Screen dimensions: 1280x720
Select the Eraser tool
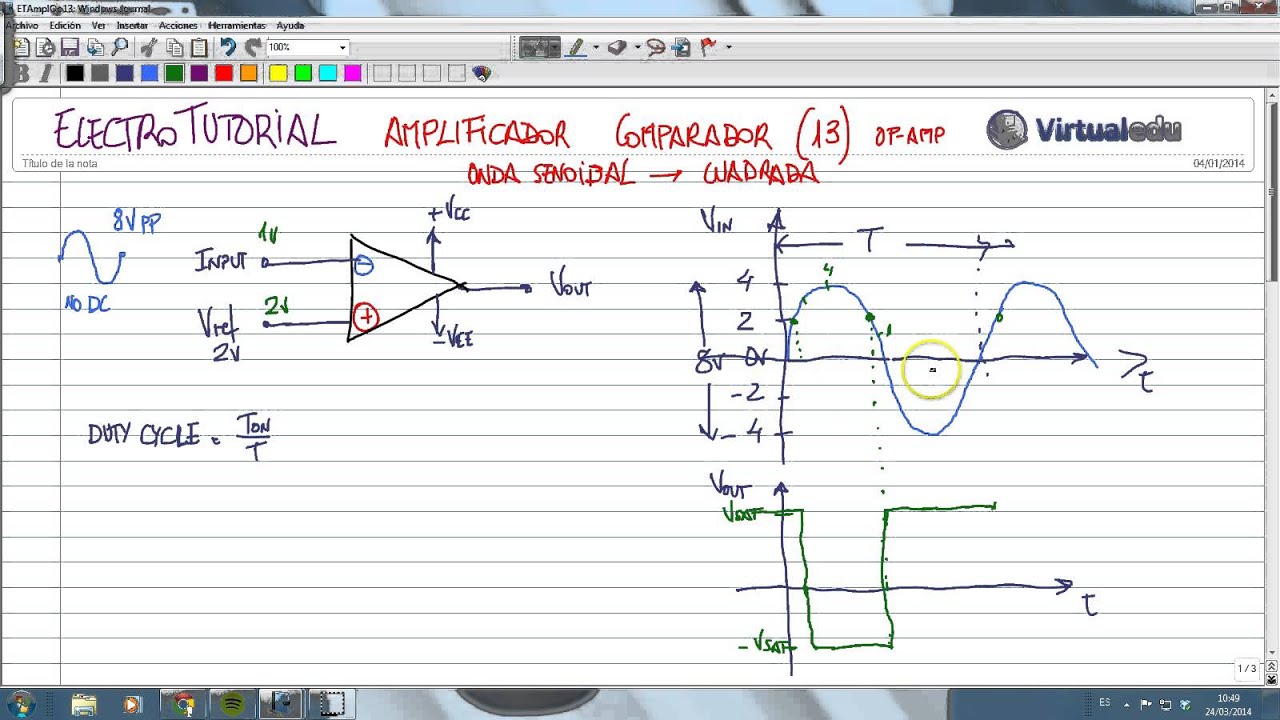616,47
